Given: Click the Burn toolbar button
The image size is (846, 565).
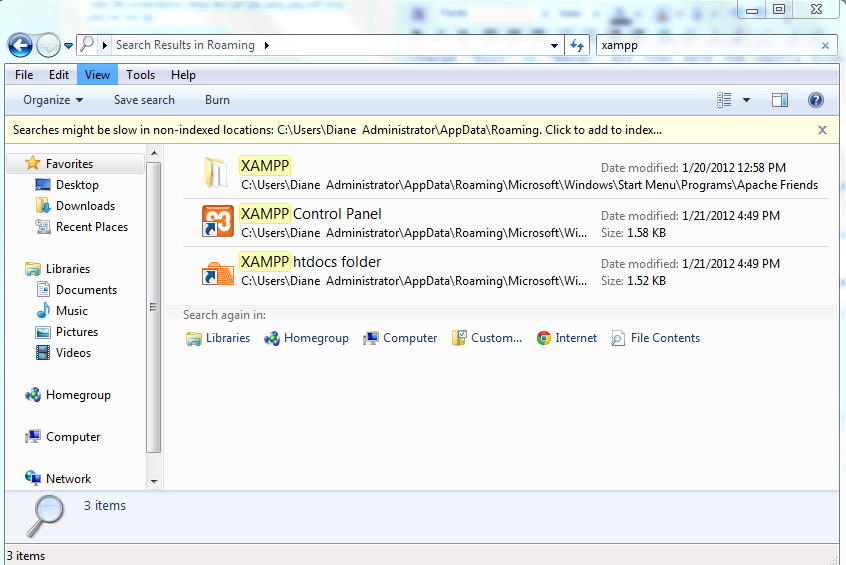Looking at the screenshot, I should 217,100.
